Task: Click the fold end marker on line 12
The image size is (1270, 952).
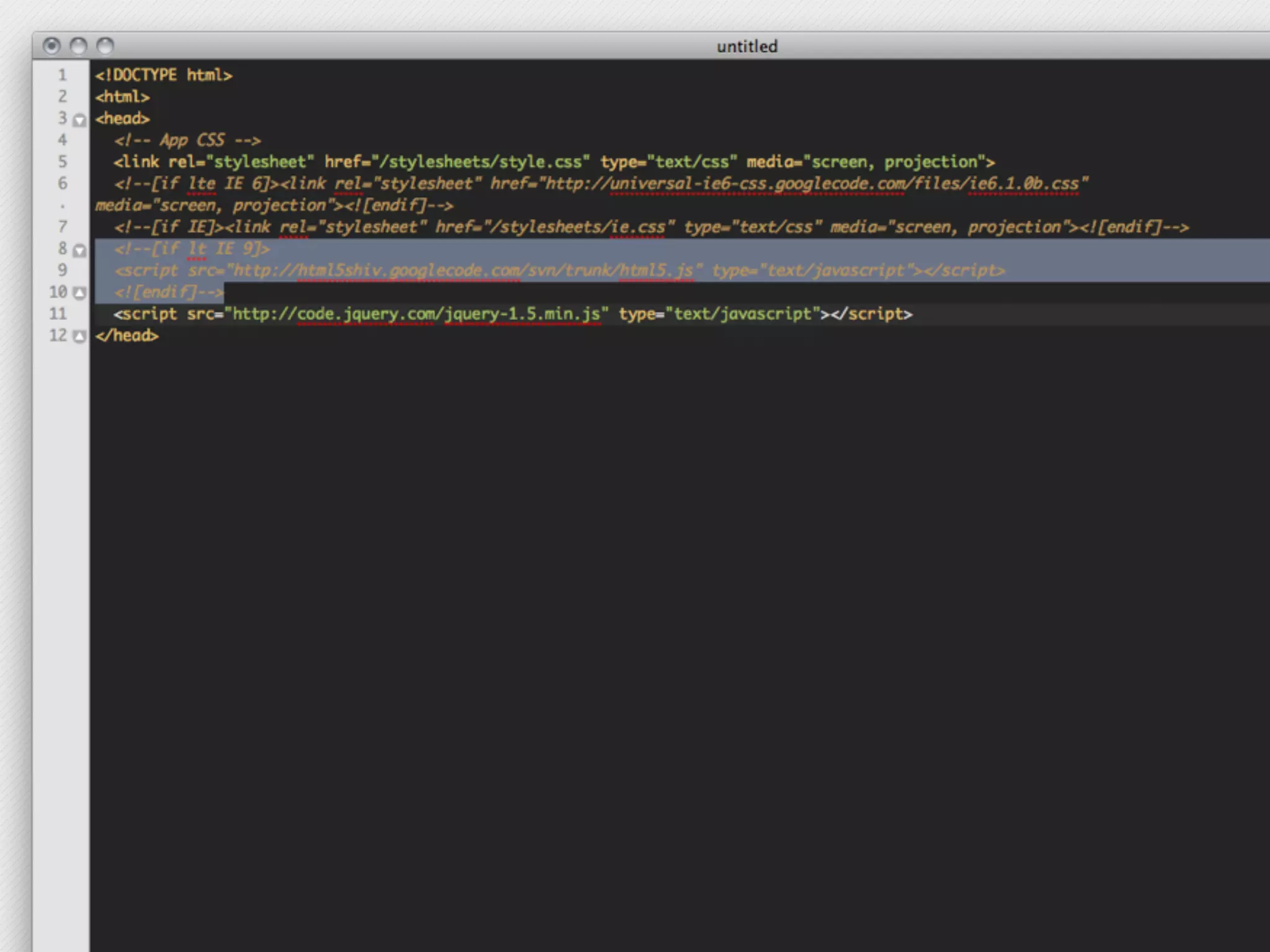Action: pyautogui.click(x=79, y=337)
